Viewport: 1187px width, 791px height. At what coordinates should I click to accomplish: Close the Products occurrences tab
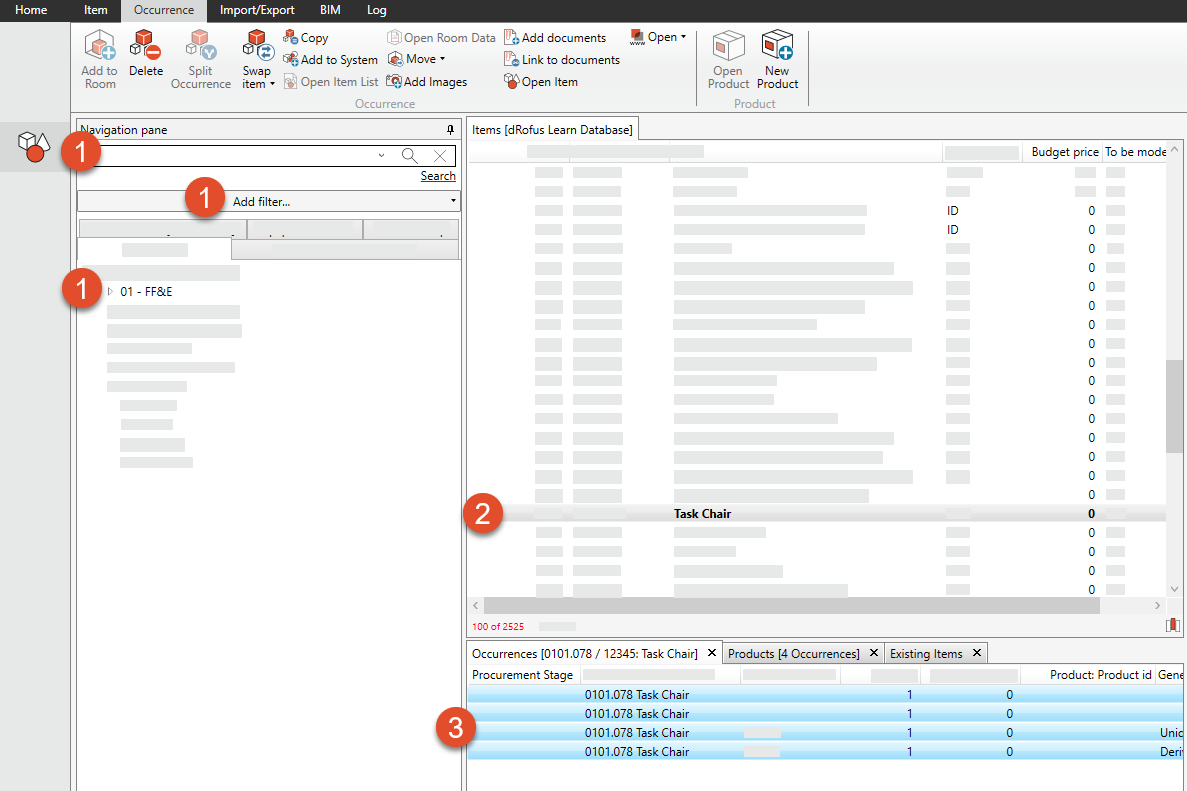[873, 654]
